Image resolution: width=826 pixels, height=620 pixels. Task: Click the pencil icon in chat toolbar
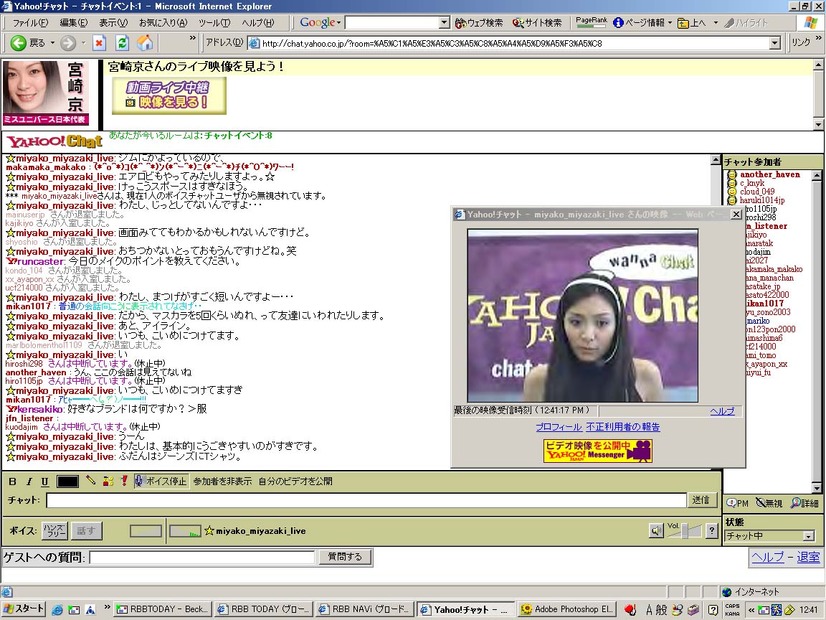(91, 480)
